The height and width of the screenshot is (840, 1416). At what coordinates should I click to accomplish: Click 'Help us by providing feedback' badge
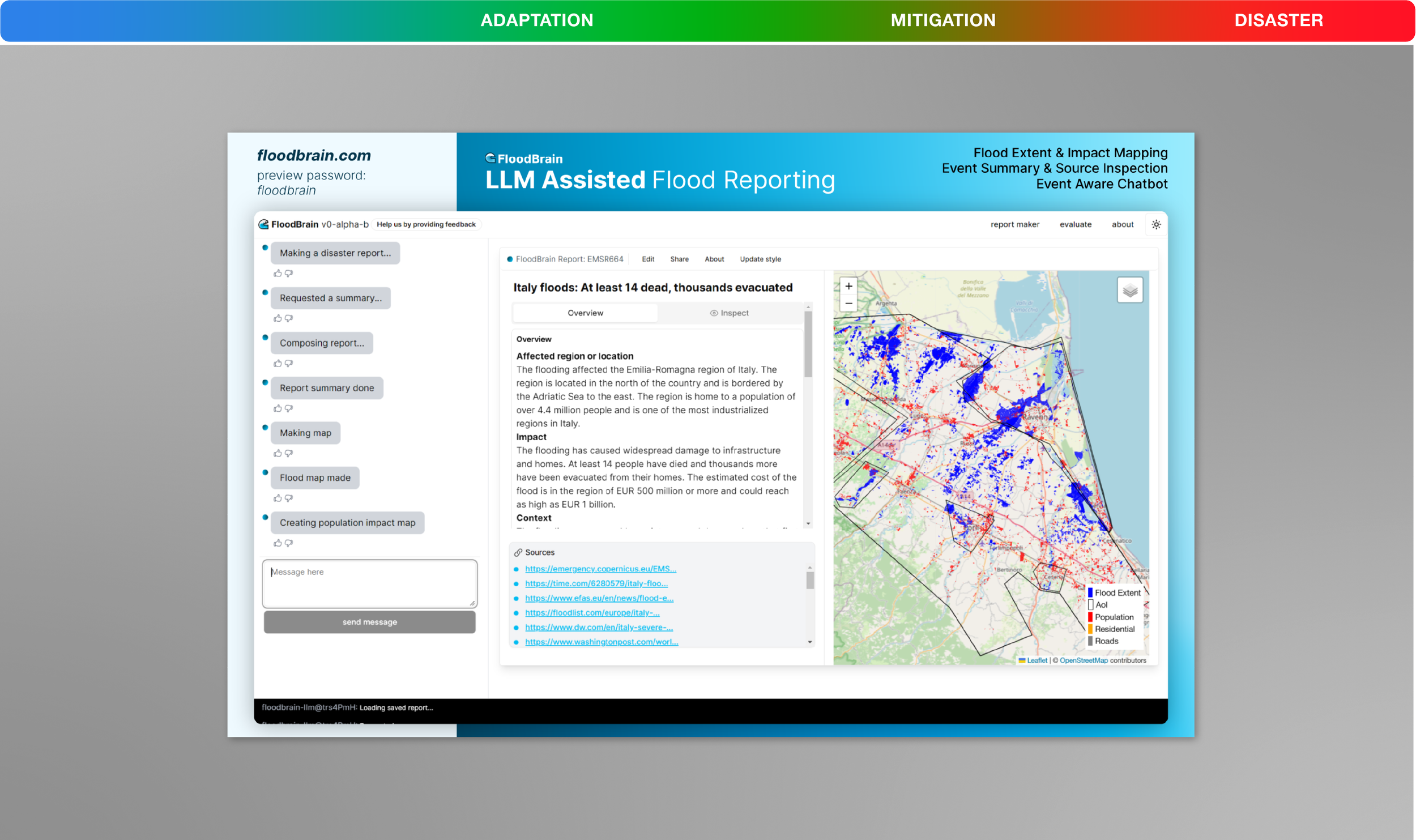pyautogui.click(x=426, y=224)
